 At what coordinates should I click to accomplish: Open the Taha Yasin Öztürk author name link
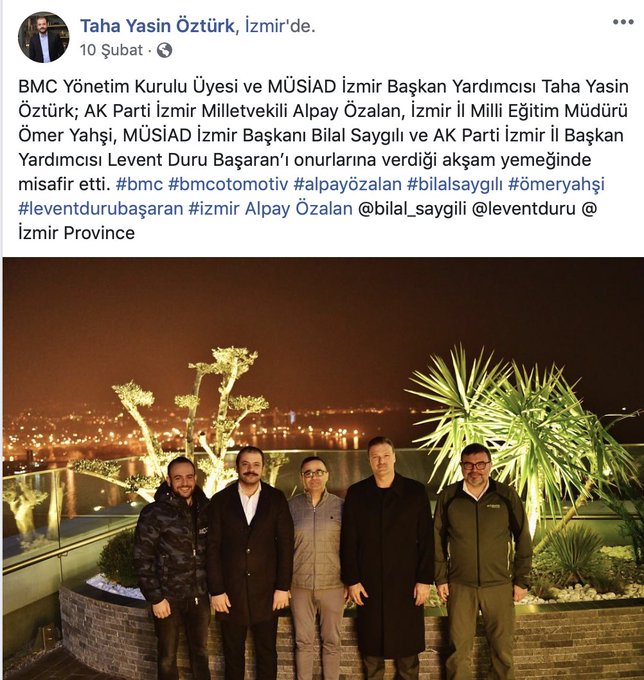click(x=157, y=26)
